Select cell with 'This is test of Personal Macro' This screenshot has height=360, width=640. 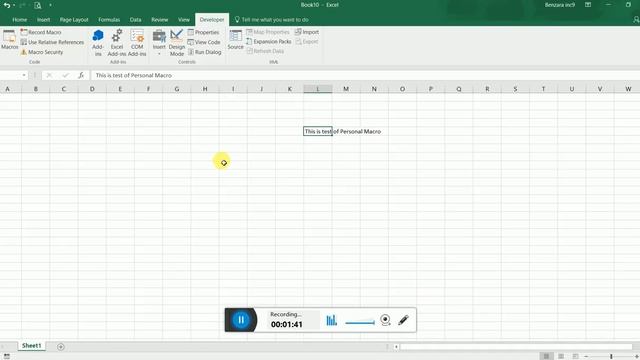[x=318, y=131]
